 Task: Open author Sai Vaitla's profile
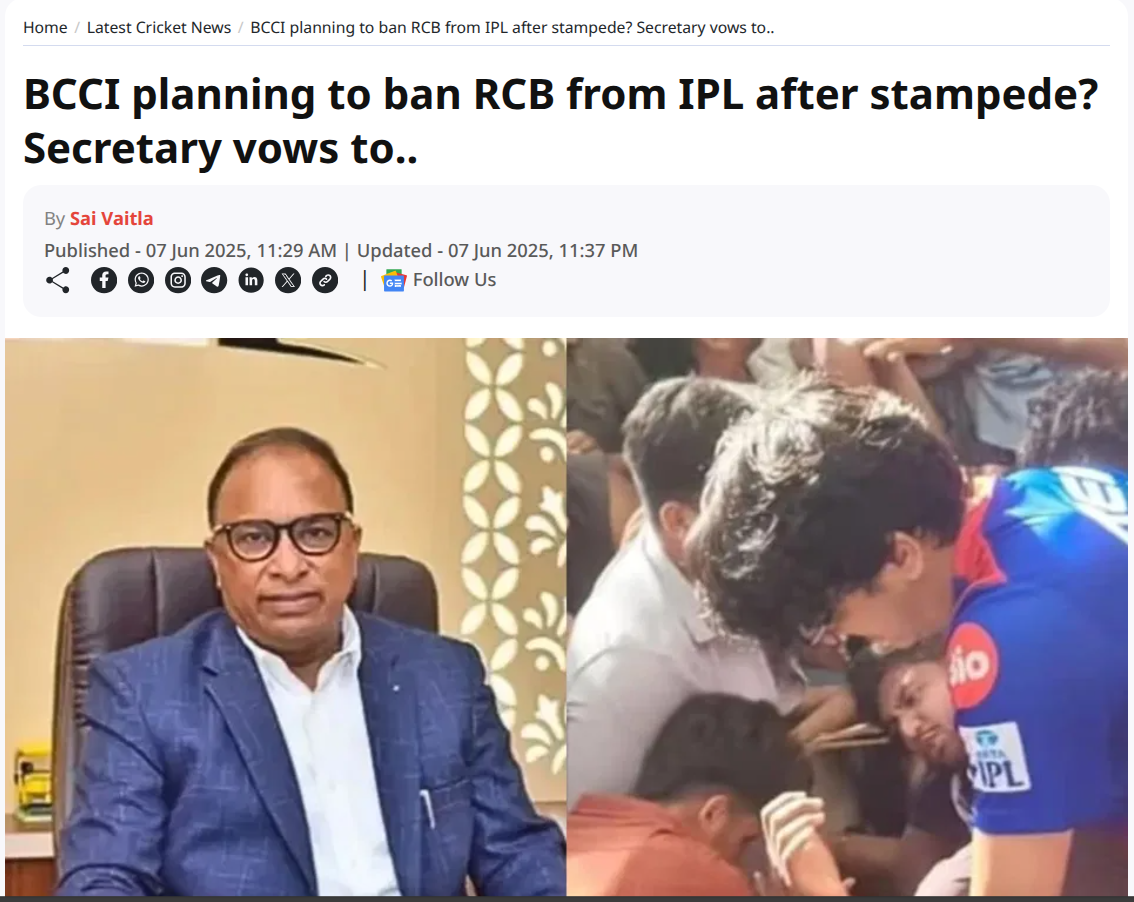point(111,218)
